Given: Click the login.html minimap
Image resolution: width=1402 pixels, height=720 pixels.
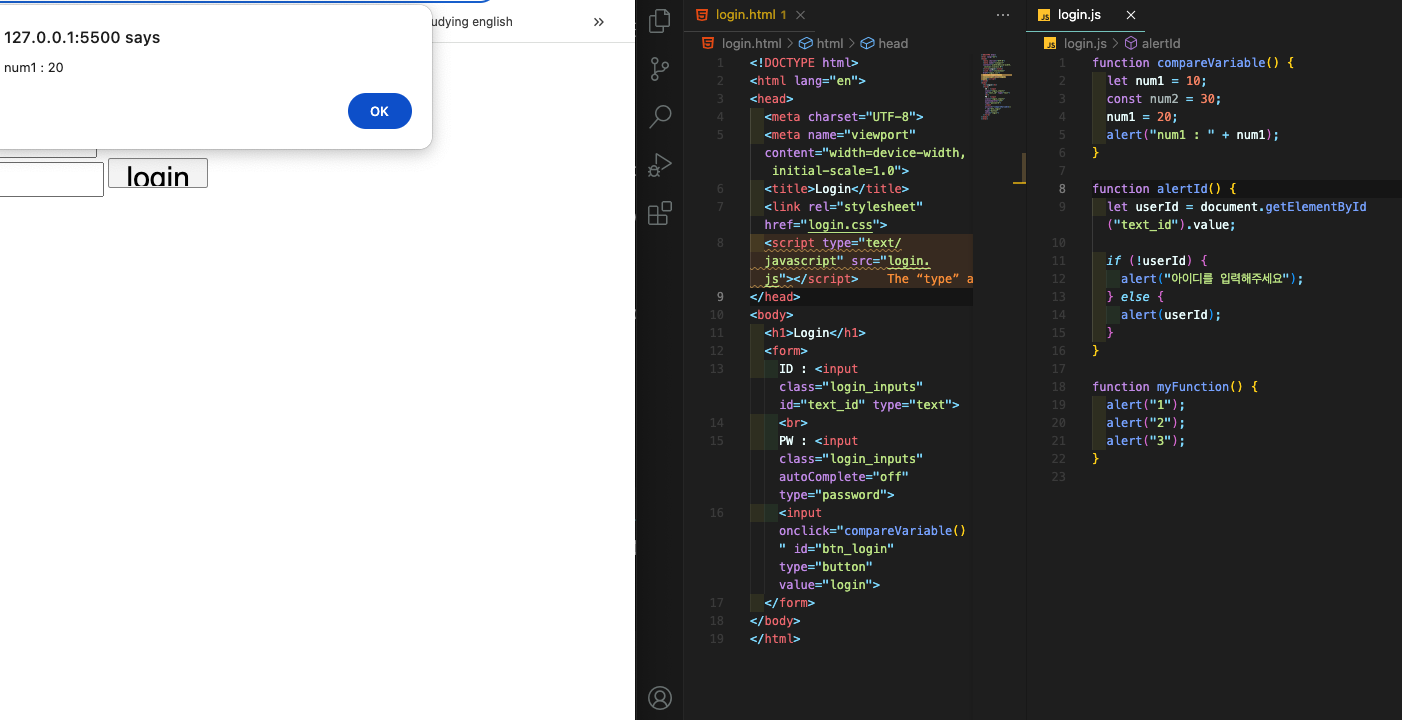Looking at the screenshot, I should click(997, 88).
